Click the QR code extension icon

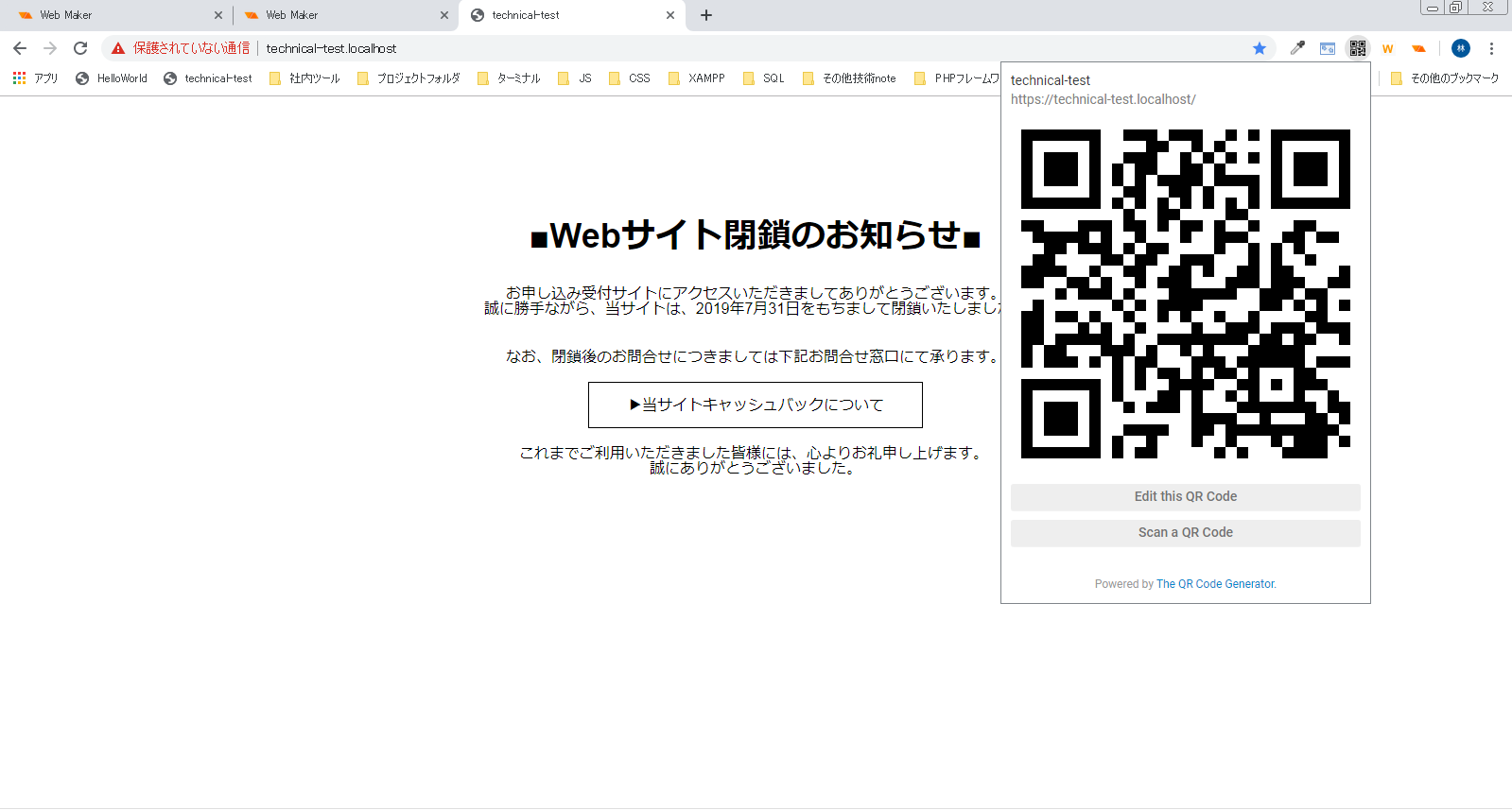coord(1358,48)
